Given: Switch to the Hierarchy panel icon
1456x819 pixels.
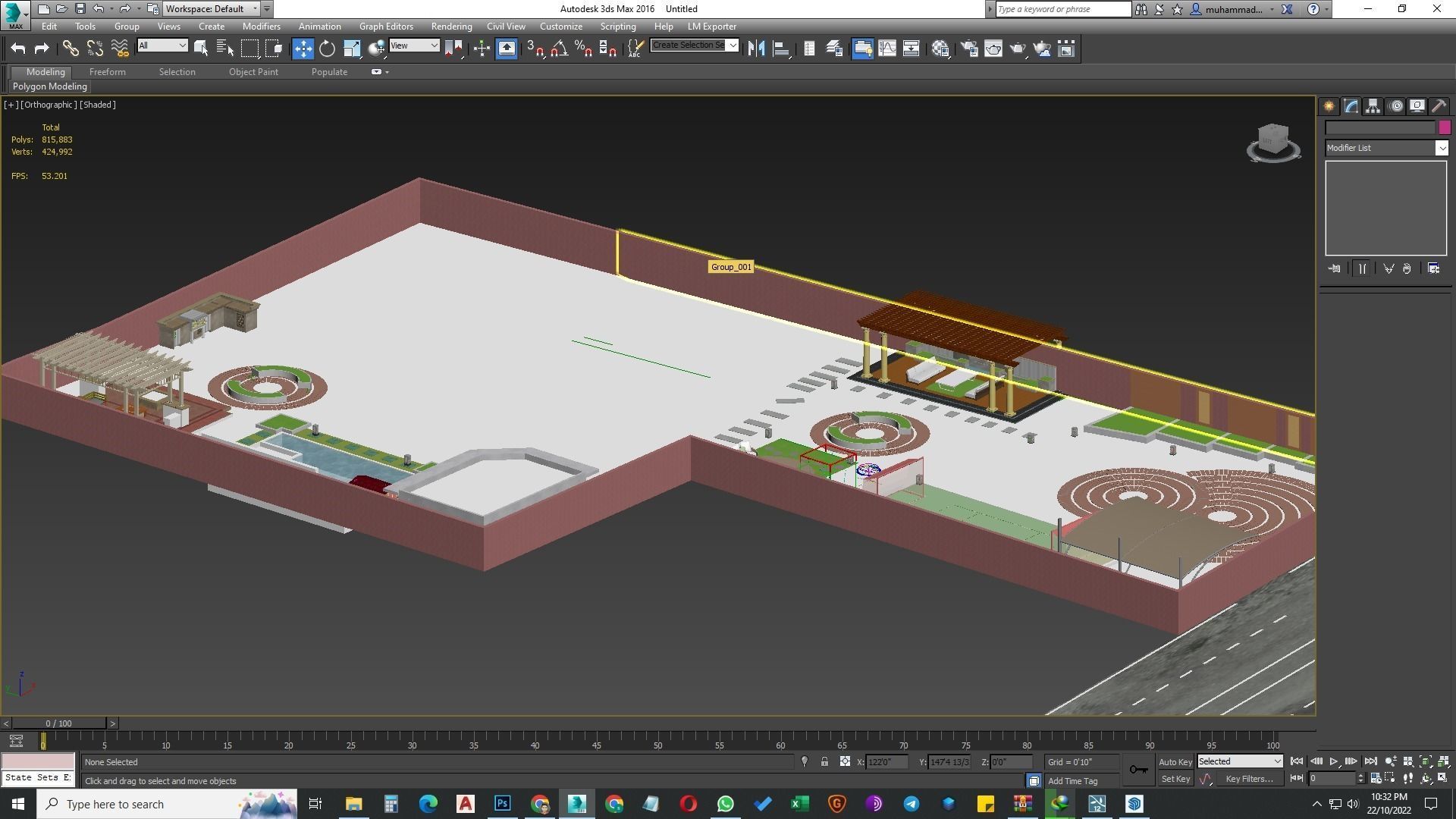Looking at the screenshot, I should 1373,107.
